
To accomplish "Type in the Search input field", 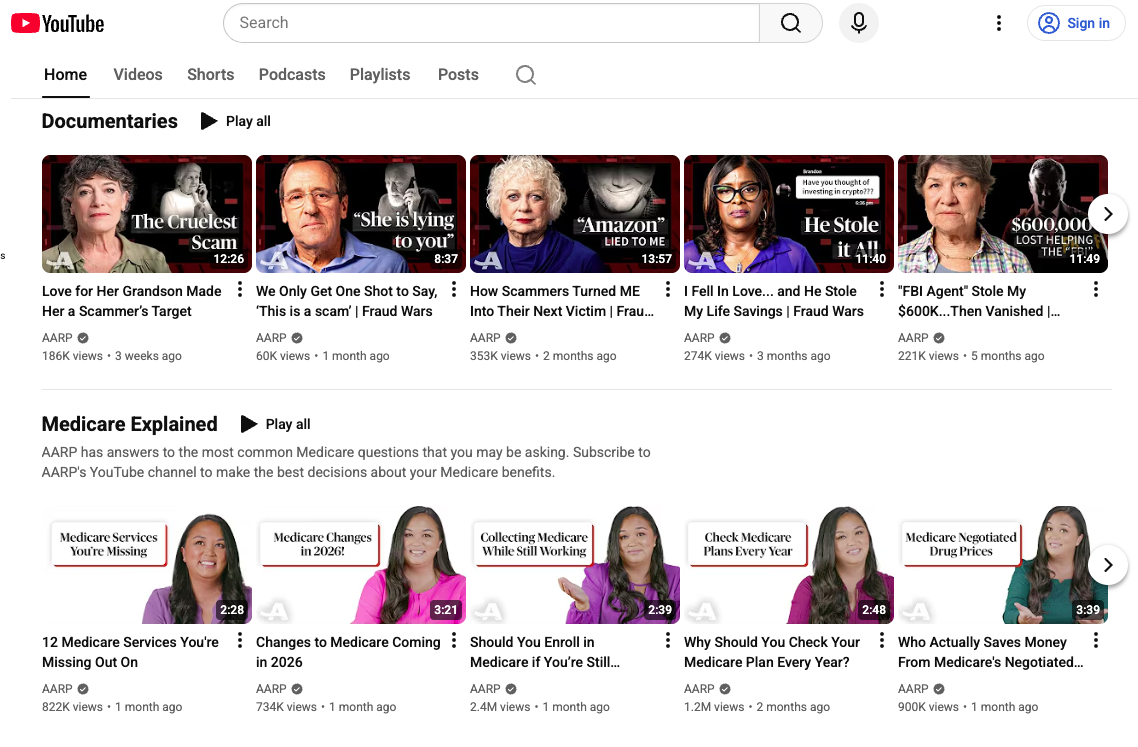I will pyautogui.click(x=490, y=23).
